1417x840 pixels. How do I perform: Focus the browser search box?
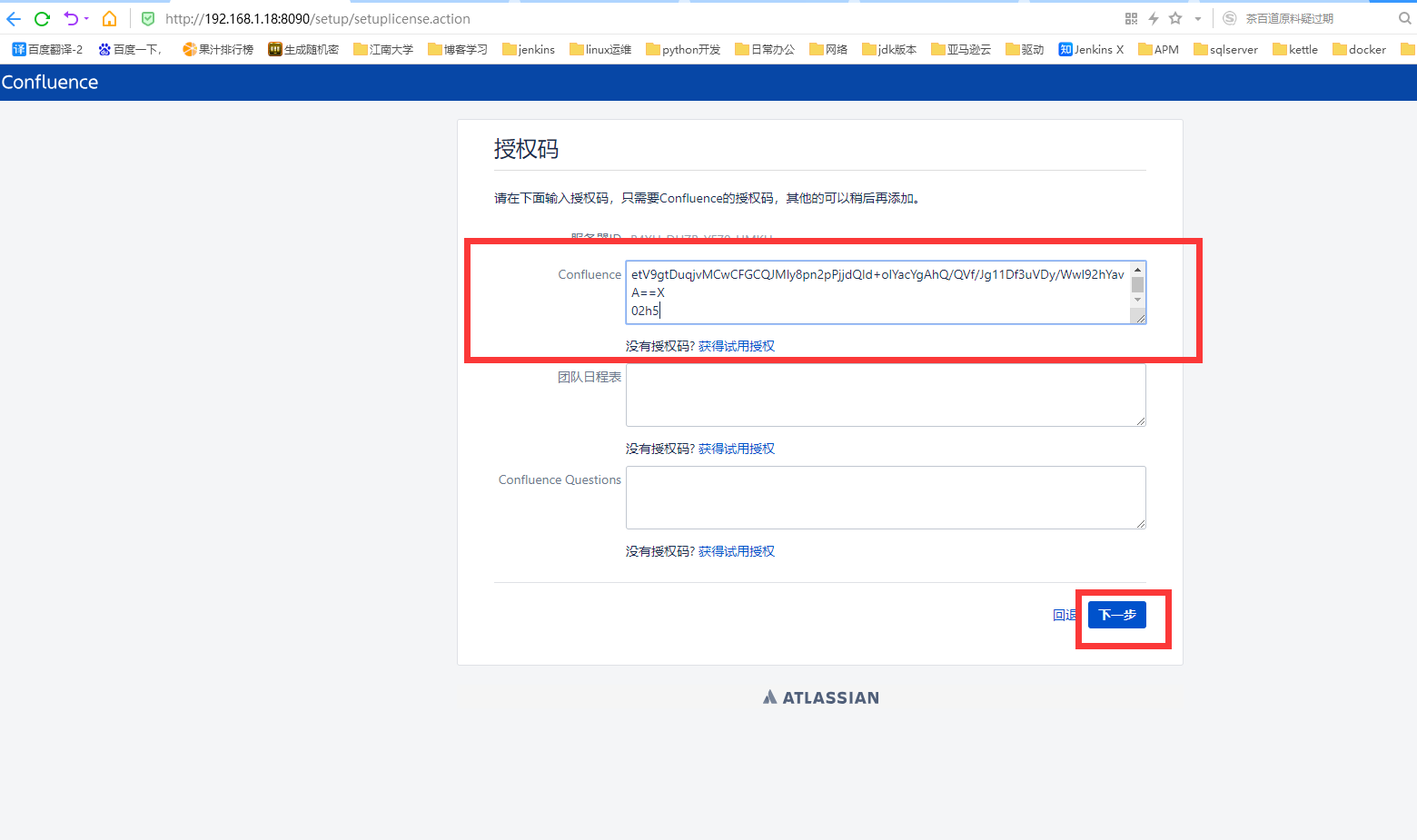pyautogui.click(x=1317, y=18)
